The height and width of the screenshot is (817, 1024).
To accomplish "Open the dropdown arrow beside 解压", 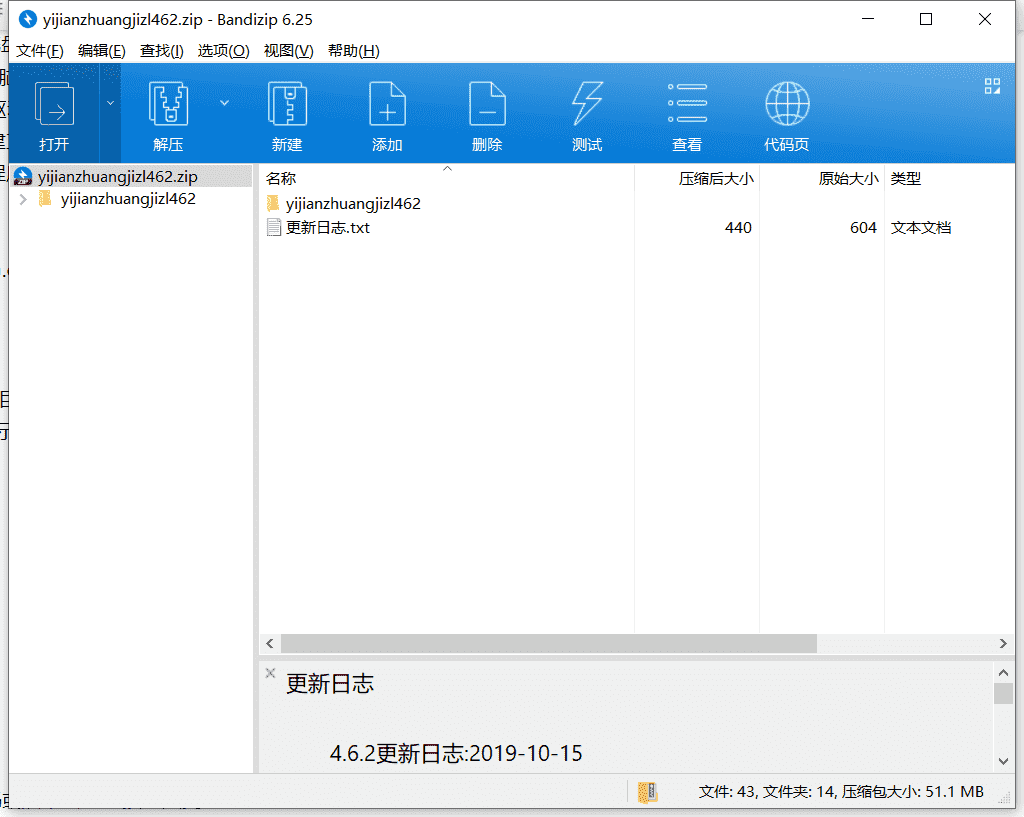I will tap(224, 103).
